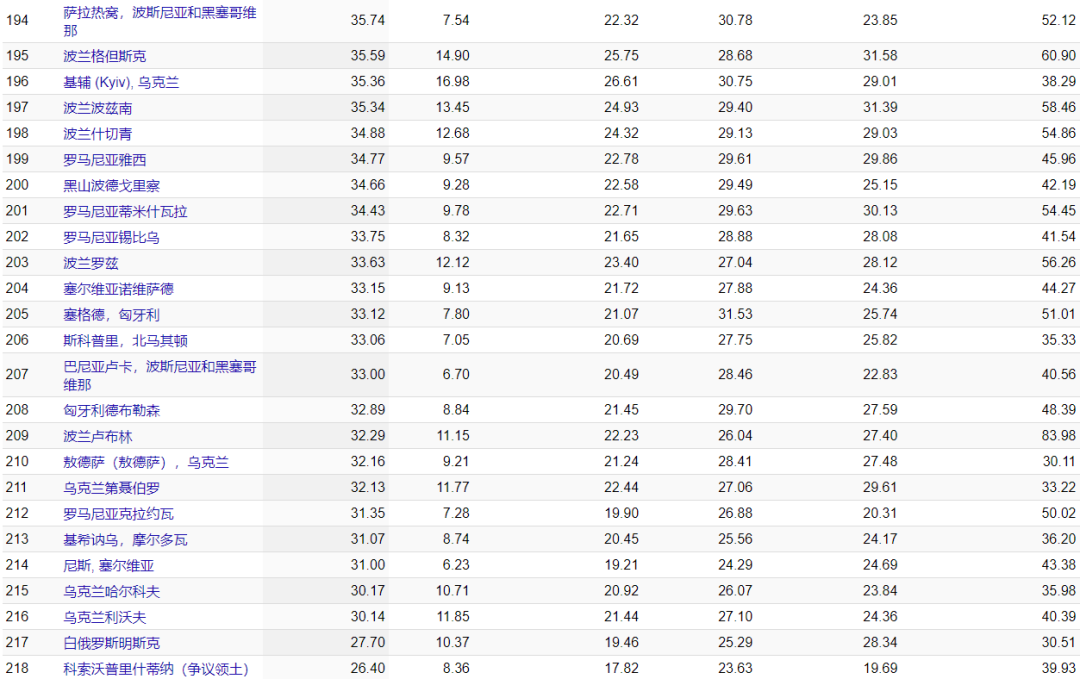Select the 塞尔维亚诺维萨德 link
The image size is (1080, 679).
[118, 289]
